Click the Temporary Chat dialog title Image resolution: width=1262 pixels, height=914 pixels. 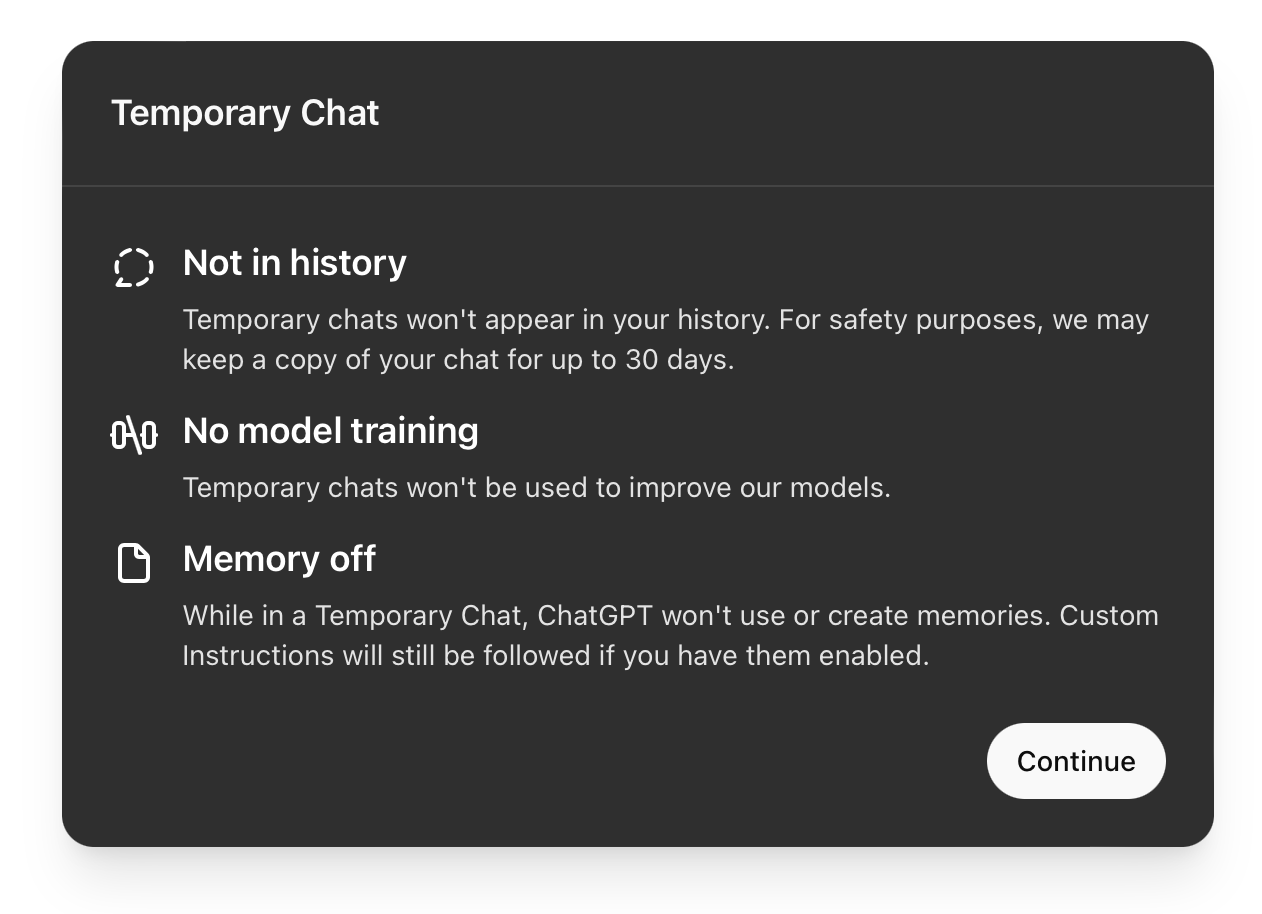pos(245,113)
